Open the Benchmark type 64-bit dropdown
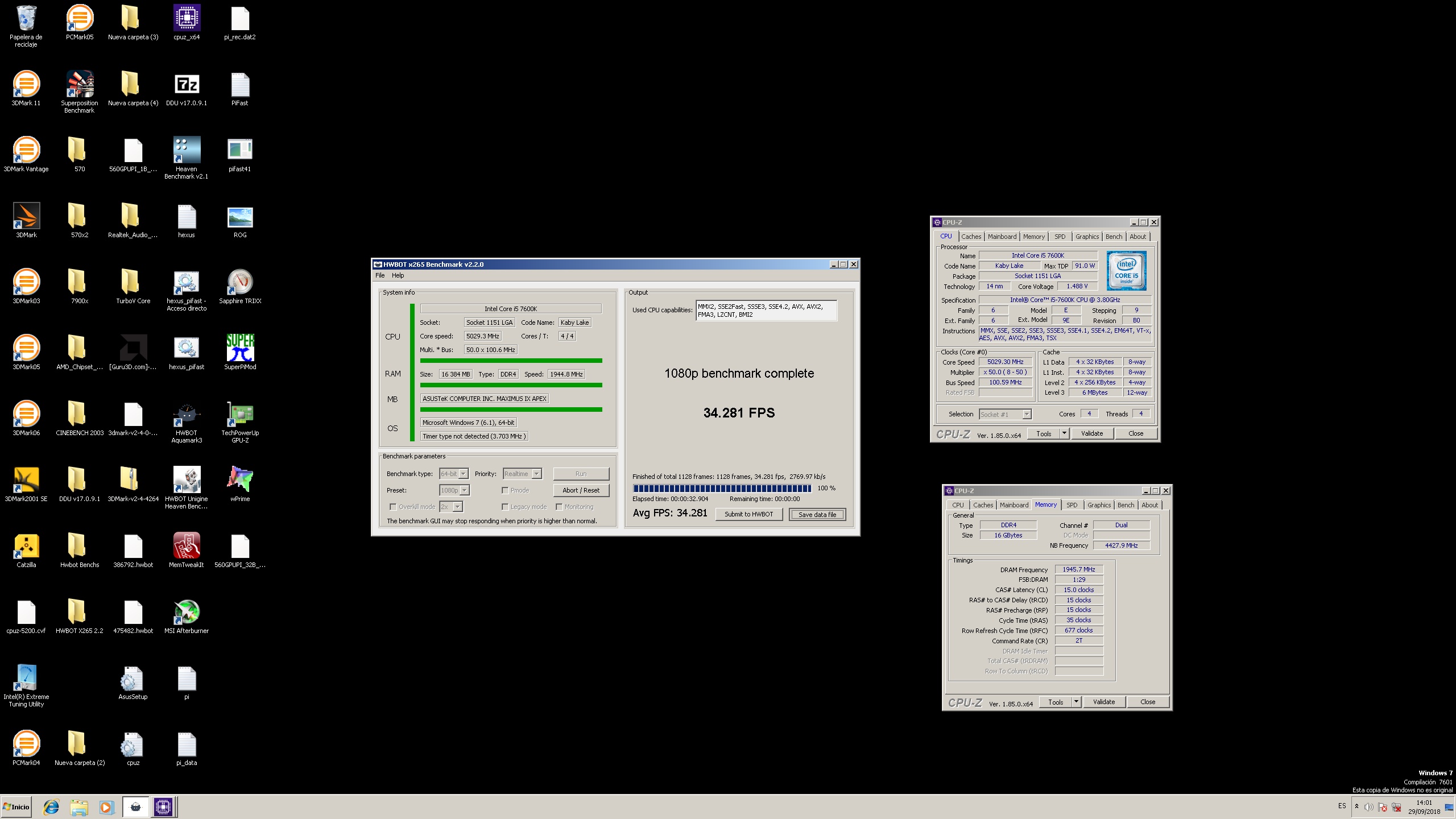1456x819 pixels. pos(454,474)
